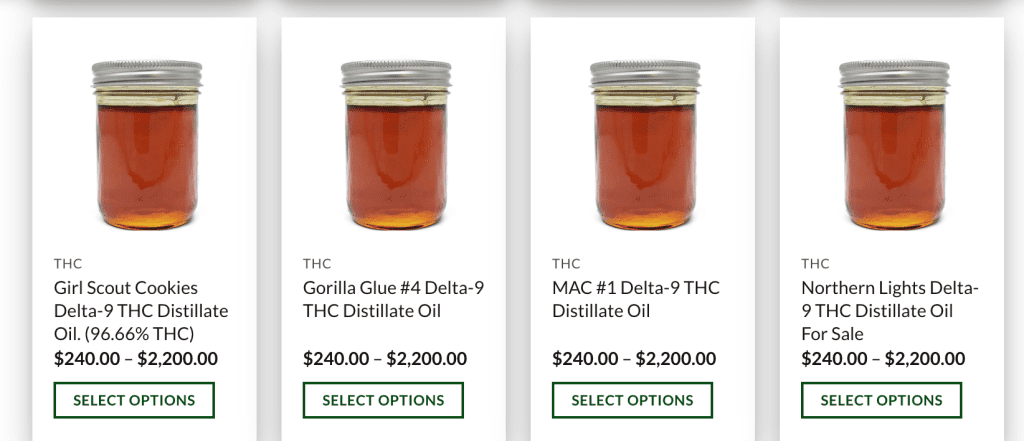Click Northern Lights Delta-9 Distillate Oil title
1024x441 pixels.
tap(889, 310)
